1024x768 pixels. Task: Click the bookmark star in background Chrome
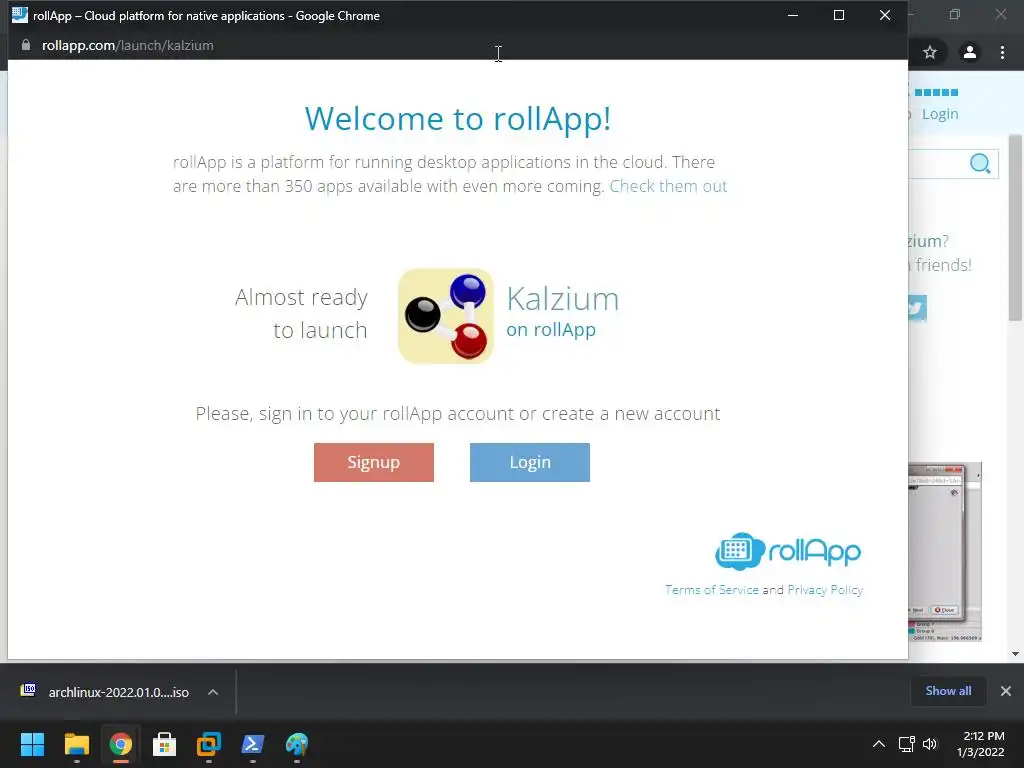(x=930, y=52)
